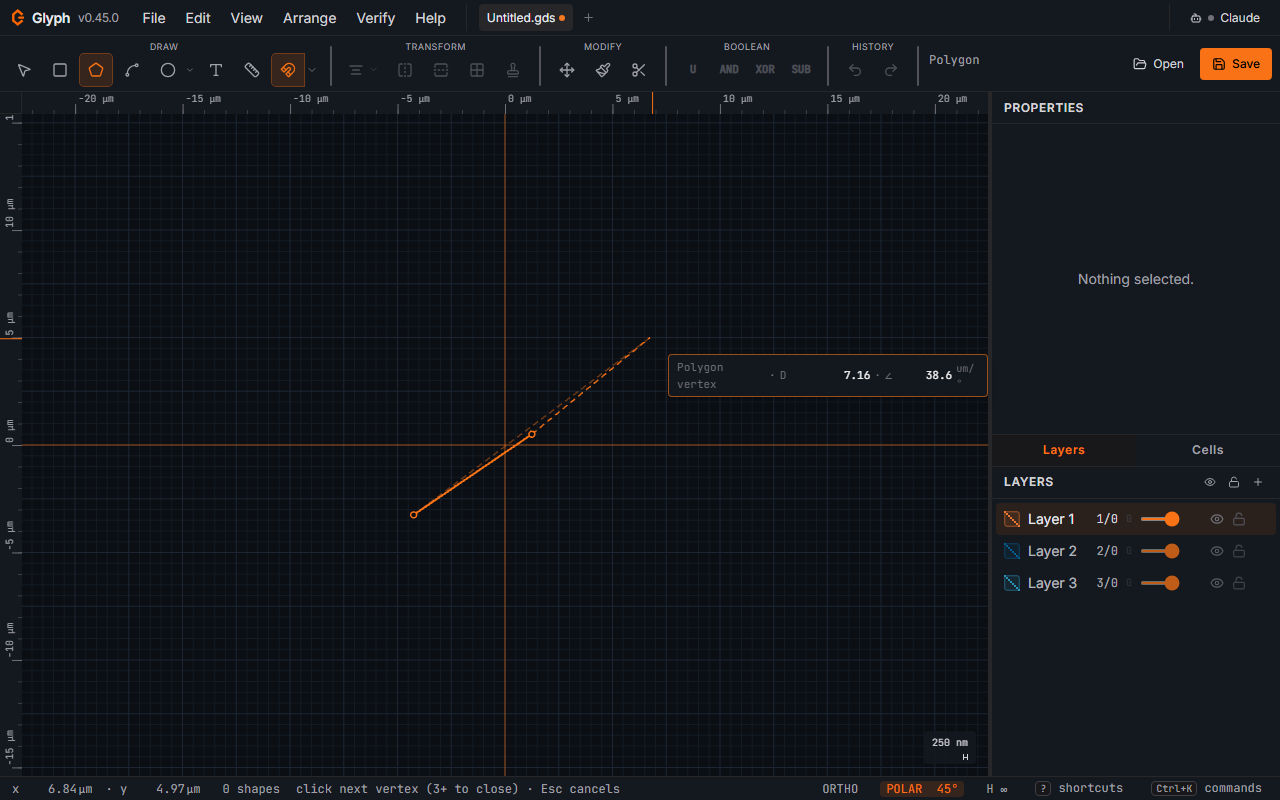Image resolution: width=1280 pixels, height=800 pixels.
Task: Click the Boolean union U button
Action: [693, 70]
